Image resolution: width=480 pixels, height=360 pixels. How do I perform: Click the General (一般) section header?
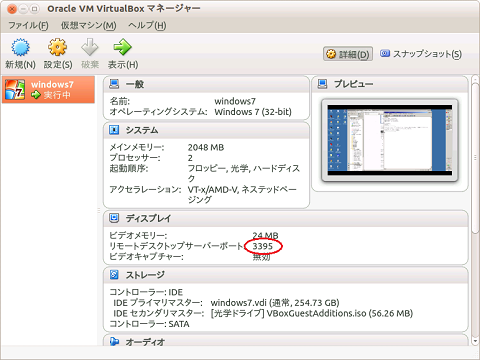206,84
